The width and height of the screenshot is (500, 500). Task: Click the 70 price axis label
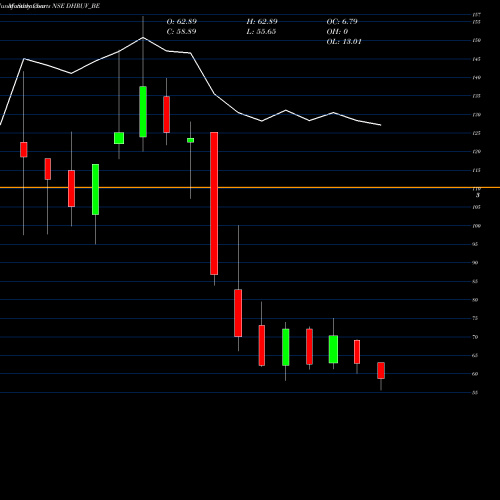point(475,337)
